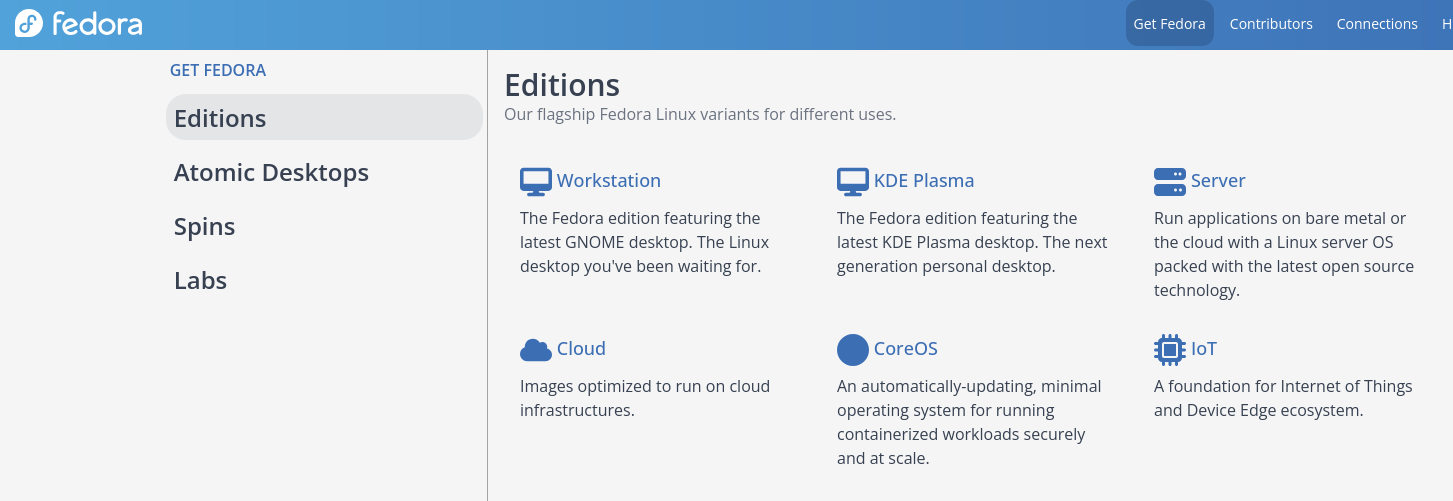1453x501 pixels.
Task: Click 'latest KDE Plasma desktop' description text
Action: [x=937, y=242]
